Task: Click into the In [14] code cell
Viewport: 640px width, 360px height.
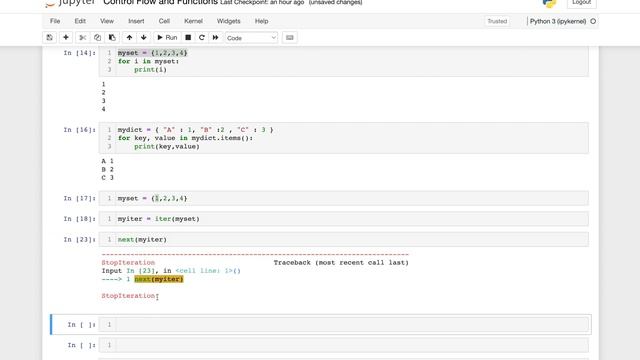Action: (344, 61)
